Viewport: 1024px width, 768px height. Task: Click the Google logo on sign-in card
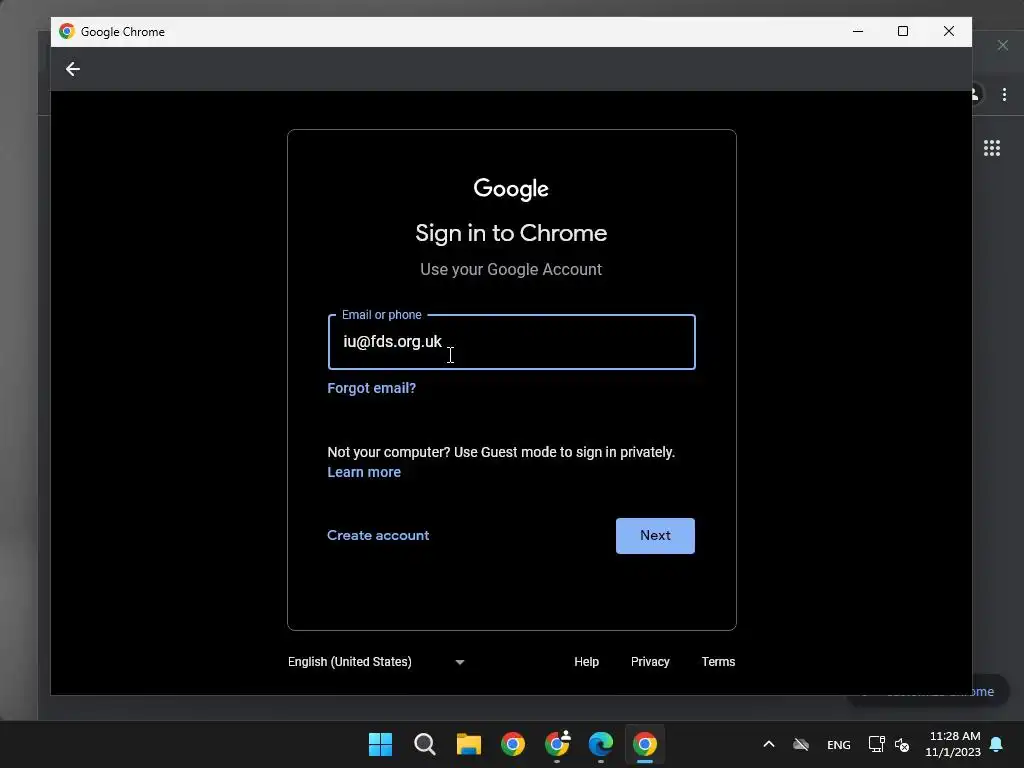[x=511, y=189]
